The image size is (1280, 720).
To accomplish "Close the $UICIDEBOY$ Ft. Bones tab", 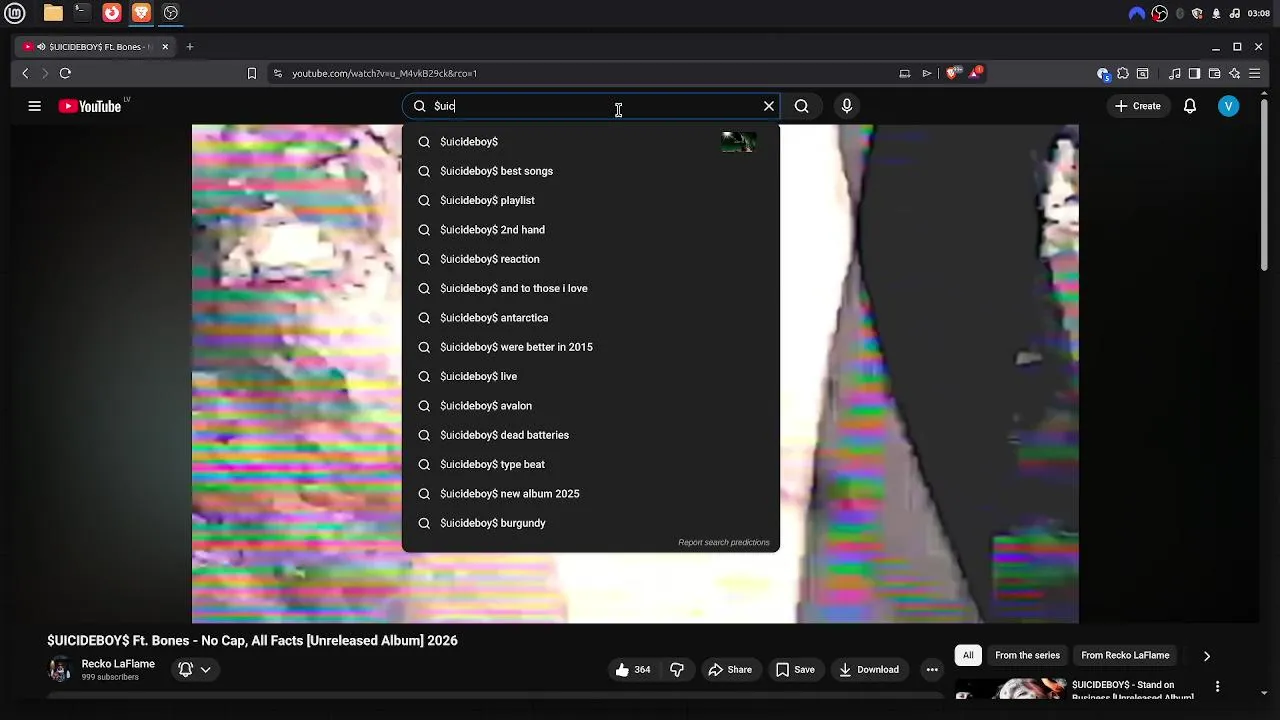I will click(x=165, y=47).
